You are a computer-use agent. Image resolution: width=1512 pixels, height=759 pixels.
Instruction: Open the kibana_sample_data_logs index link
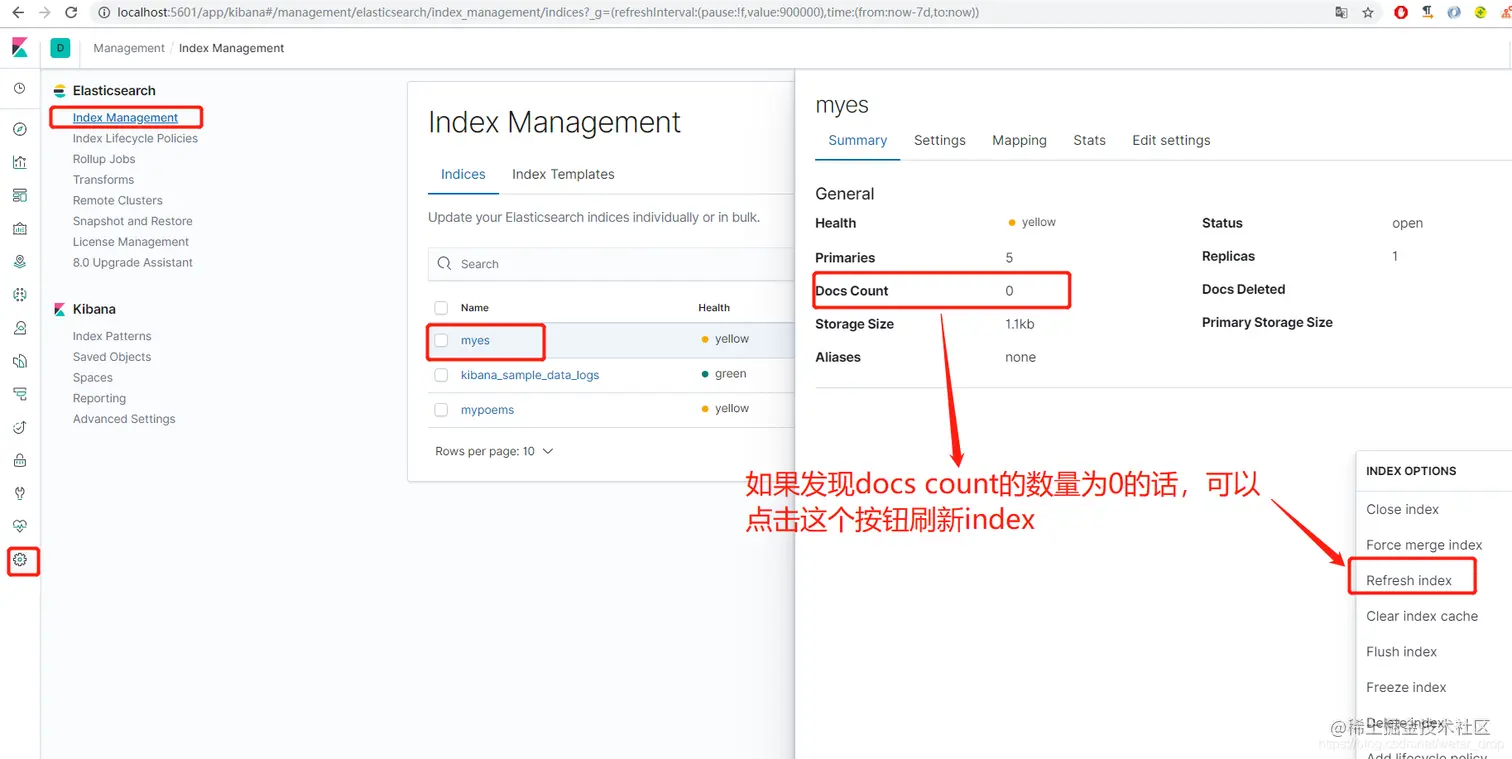click(x=530, y=375)
